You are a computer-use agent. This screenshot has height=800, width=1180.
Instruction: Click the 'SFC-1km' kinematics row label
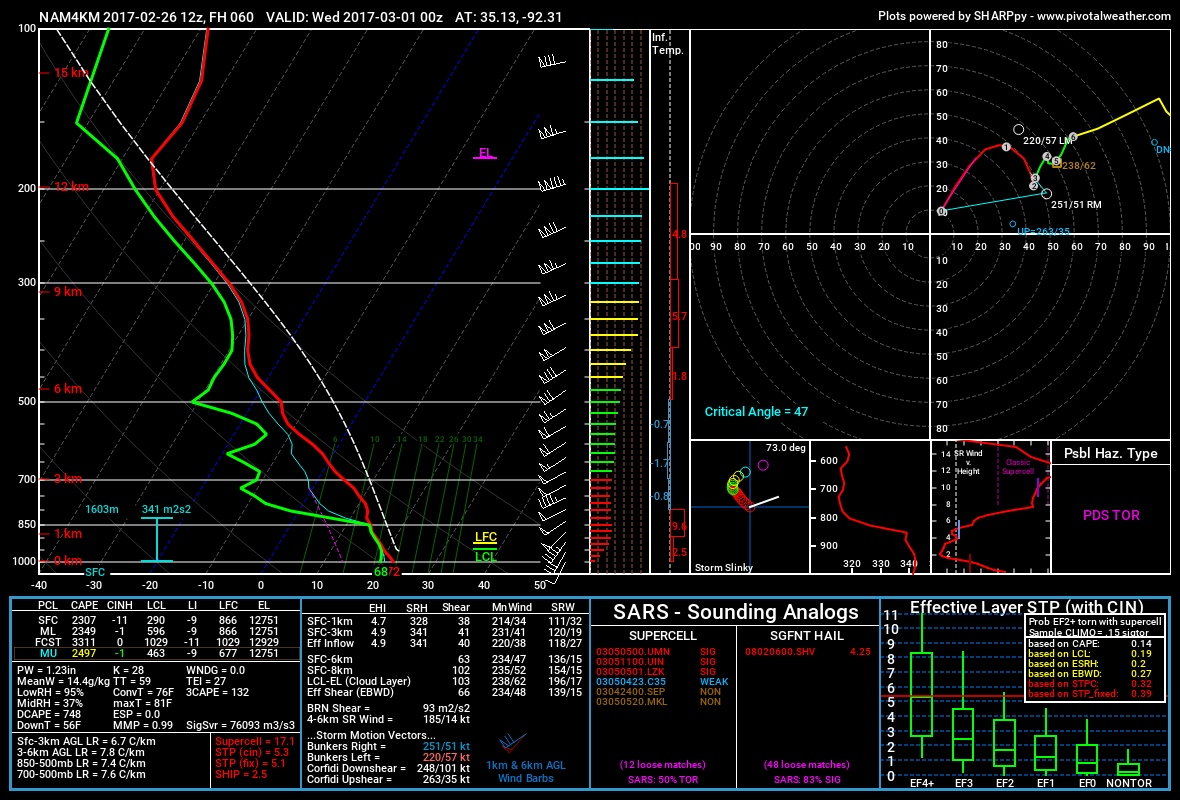(x=330, y=621)
